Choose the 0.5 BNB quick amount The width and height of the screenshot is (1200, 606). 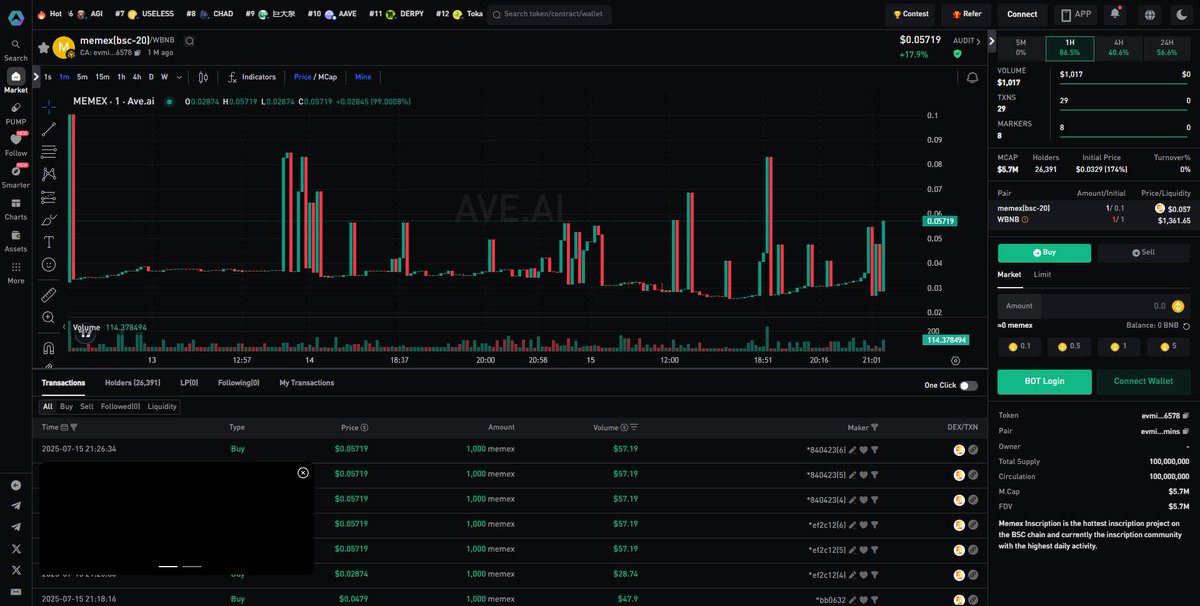[1069, 346]
